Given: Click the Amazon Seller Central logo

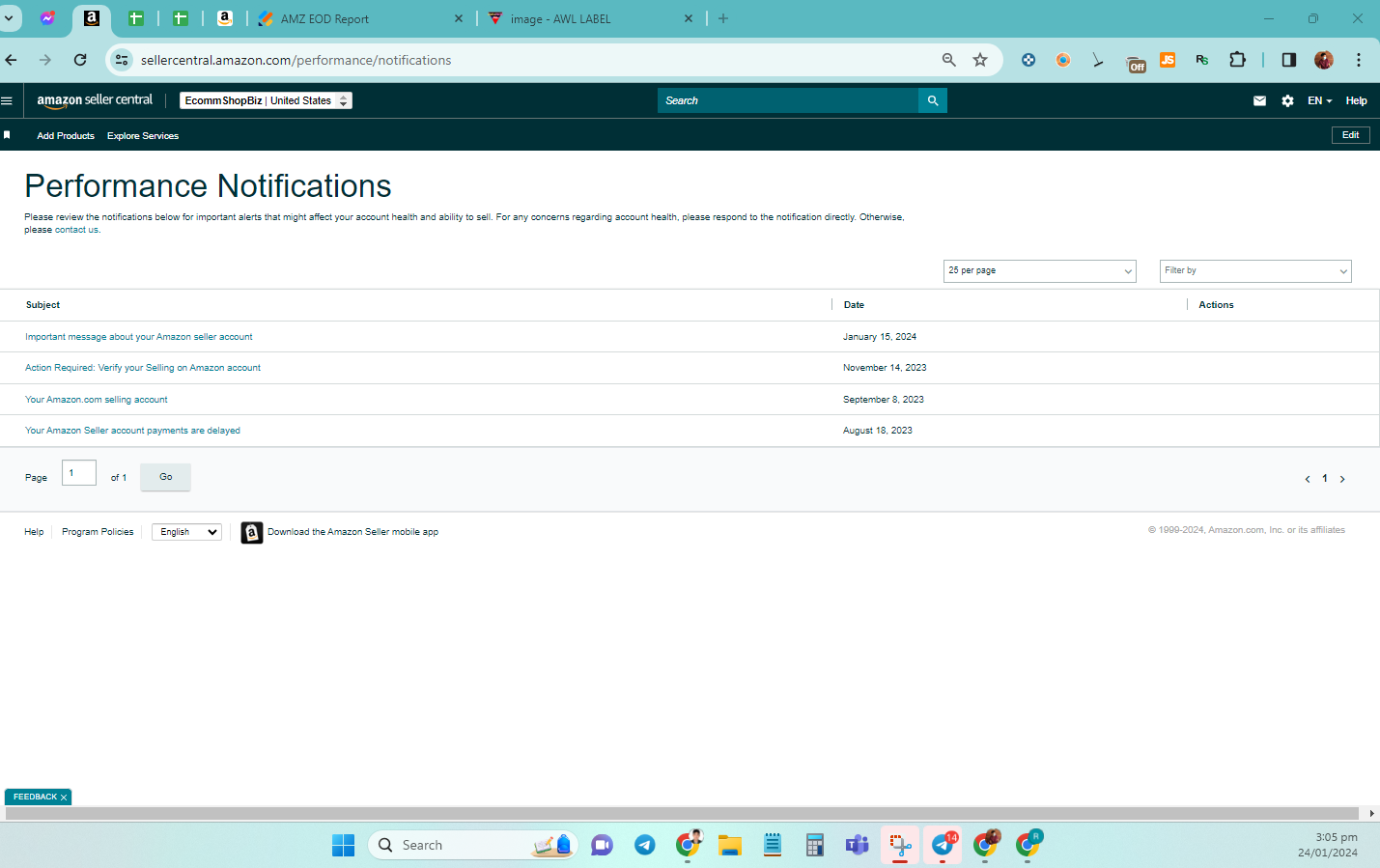Looking at the screenshot, I should (x=95, y=100).
